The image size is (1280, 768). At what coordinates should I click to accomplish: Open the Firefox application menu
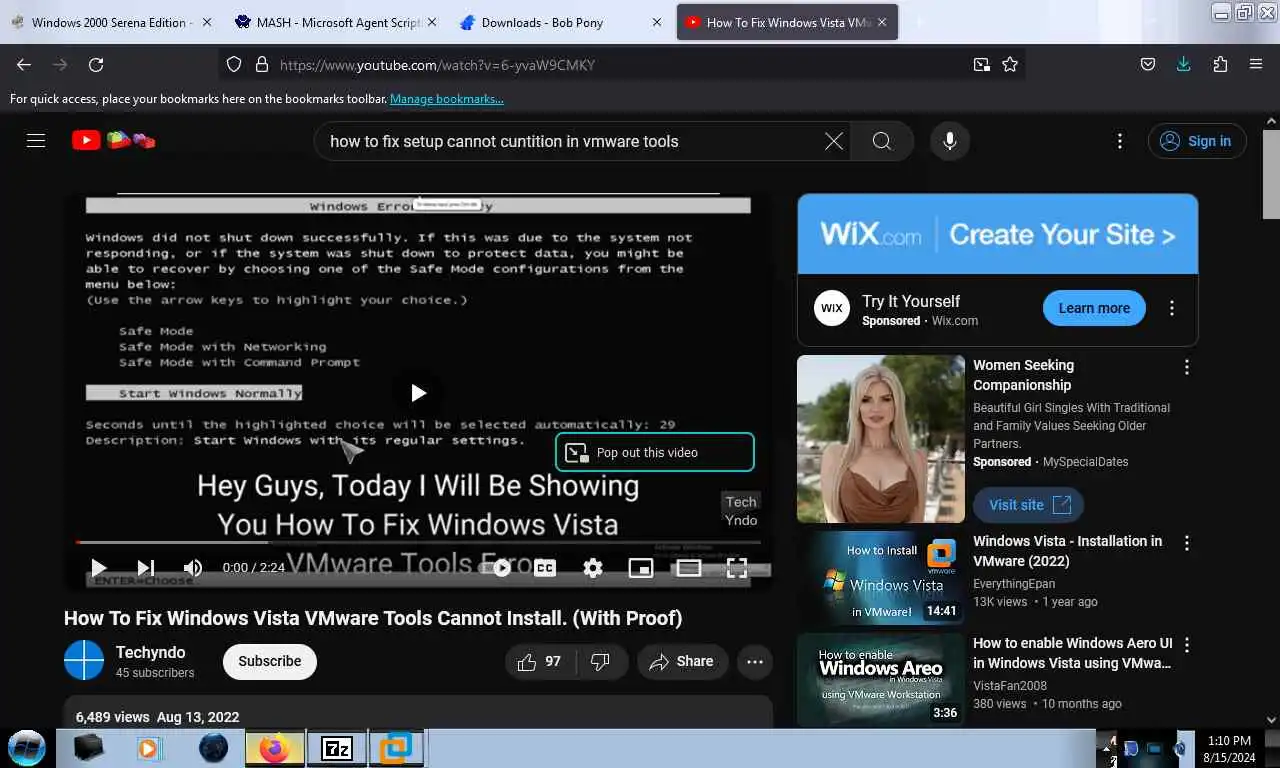click(x=1256, y=64)
